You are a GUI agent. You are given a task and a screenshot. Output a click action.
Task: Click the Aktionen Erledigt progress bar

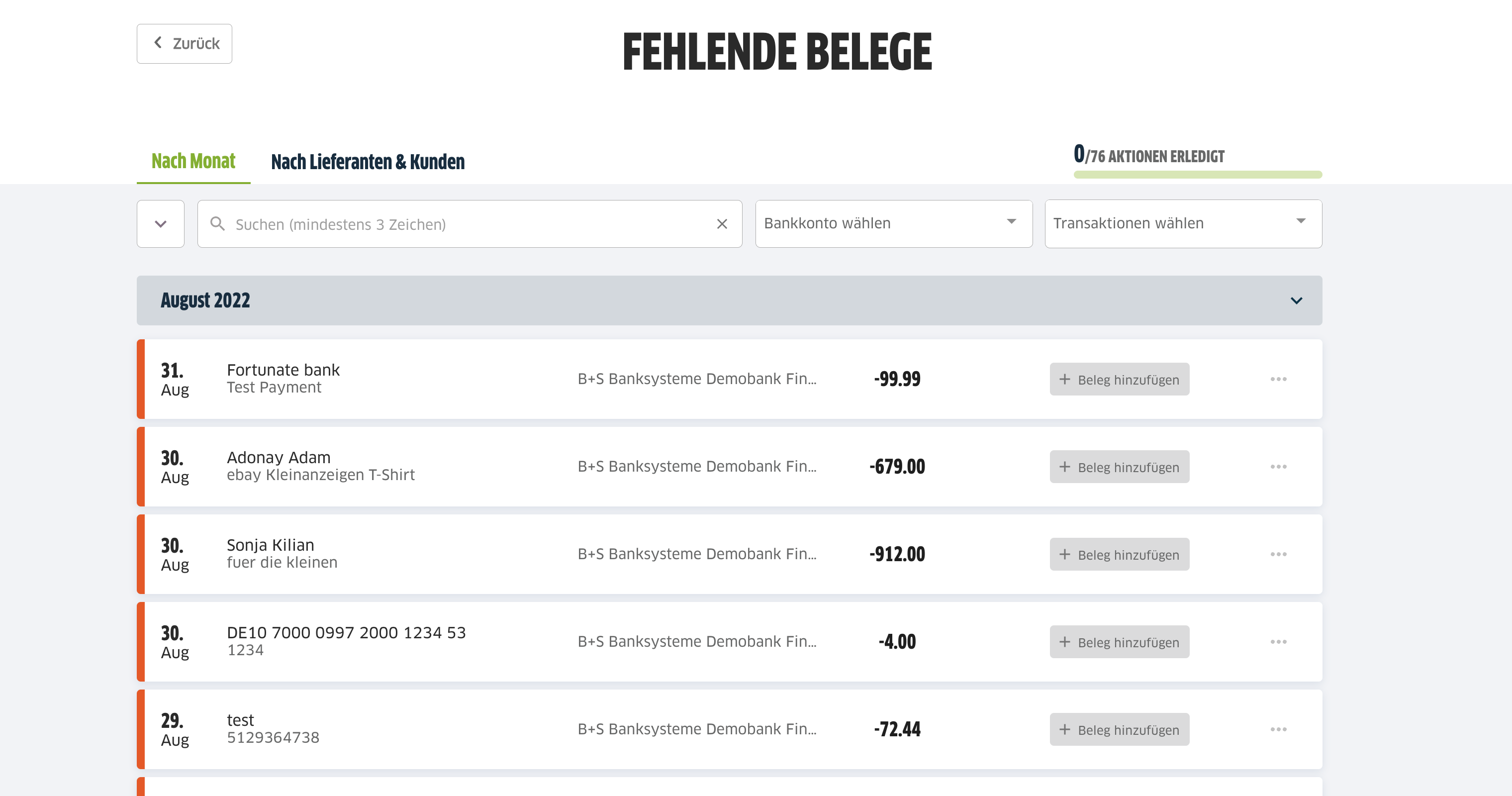[1197, 174]
